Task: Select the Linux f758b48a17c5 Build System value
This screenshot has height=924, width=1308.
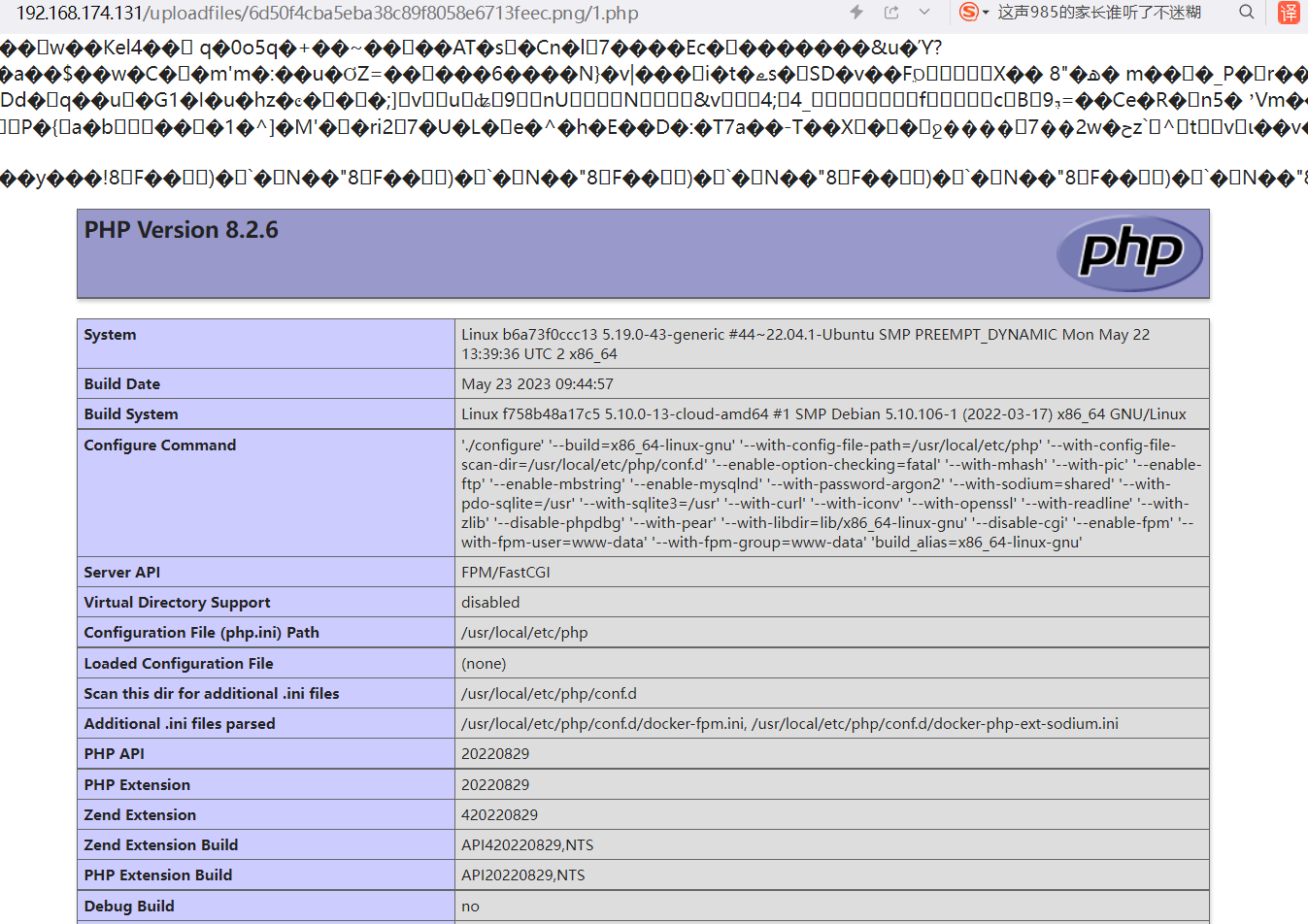Action: point(823,414)
